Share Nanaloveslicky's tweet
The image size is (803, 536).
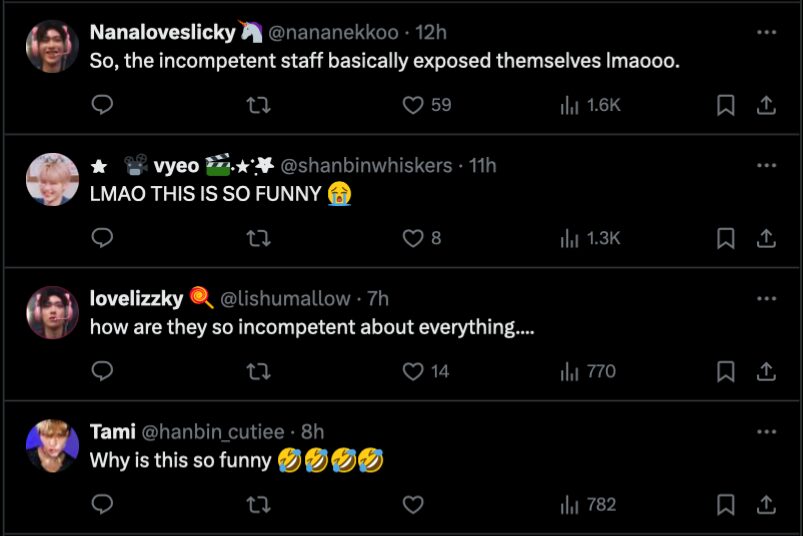[x=766, y=105]
